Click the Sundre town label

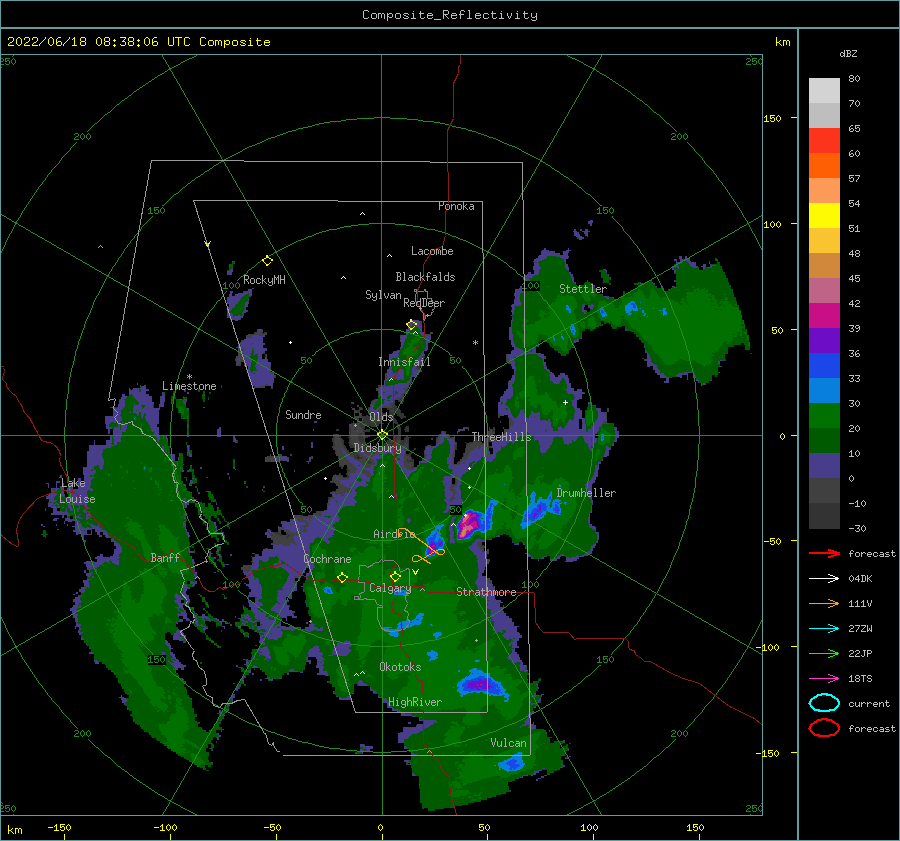[x=303, y=414]
